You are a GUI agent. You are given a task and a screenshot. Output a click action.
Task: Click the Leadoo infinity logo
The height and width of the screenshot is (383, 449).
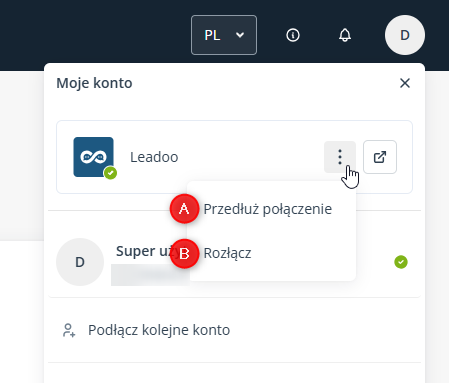93,157
